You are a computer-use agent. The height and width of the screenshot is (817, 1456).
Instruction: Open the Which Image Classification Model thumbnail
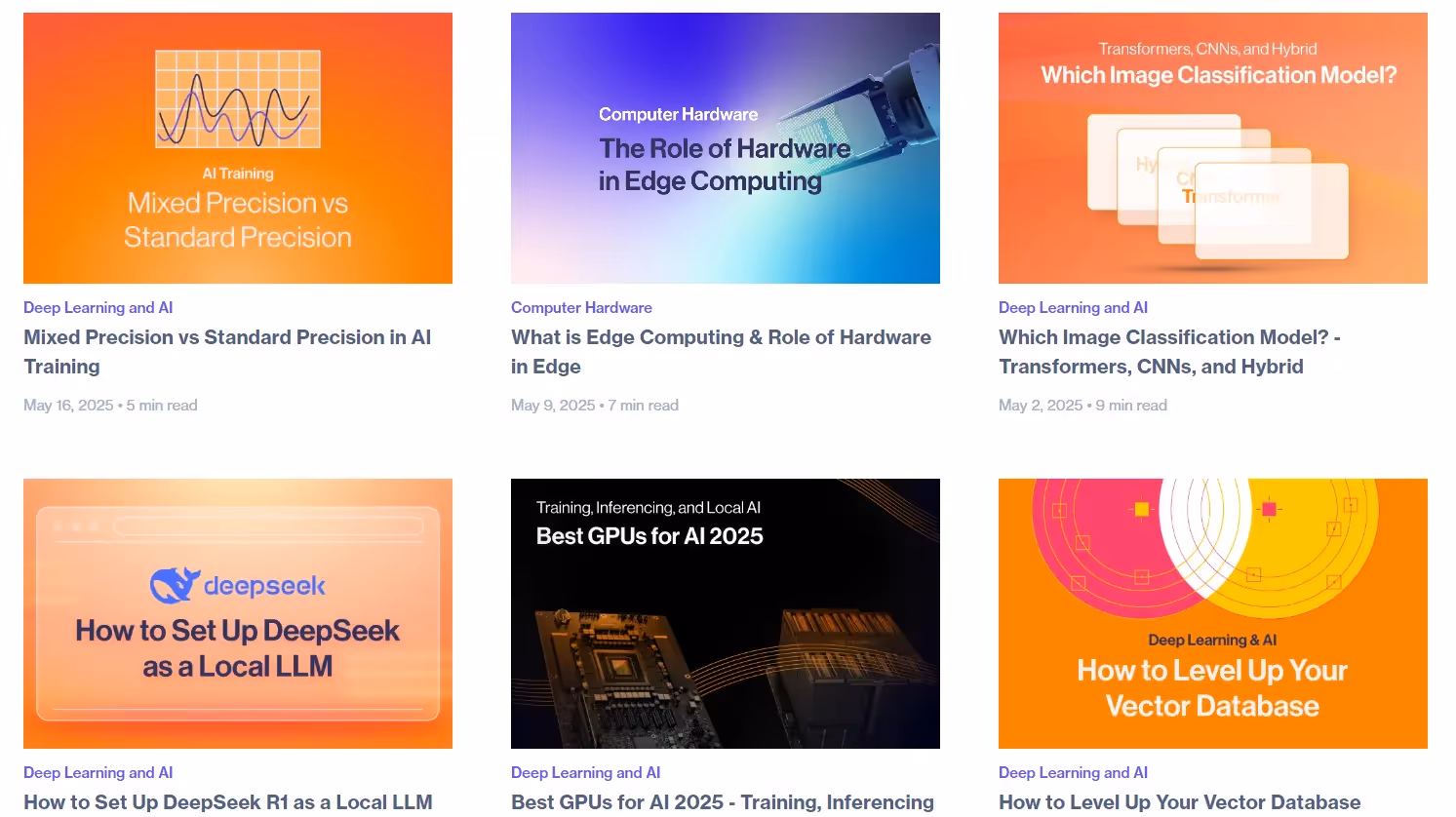click(x=1213, y=148)
